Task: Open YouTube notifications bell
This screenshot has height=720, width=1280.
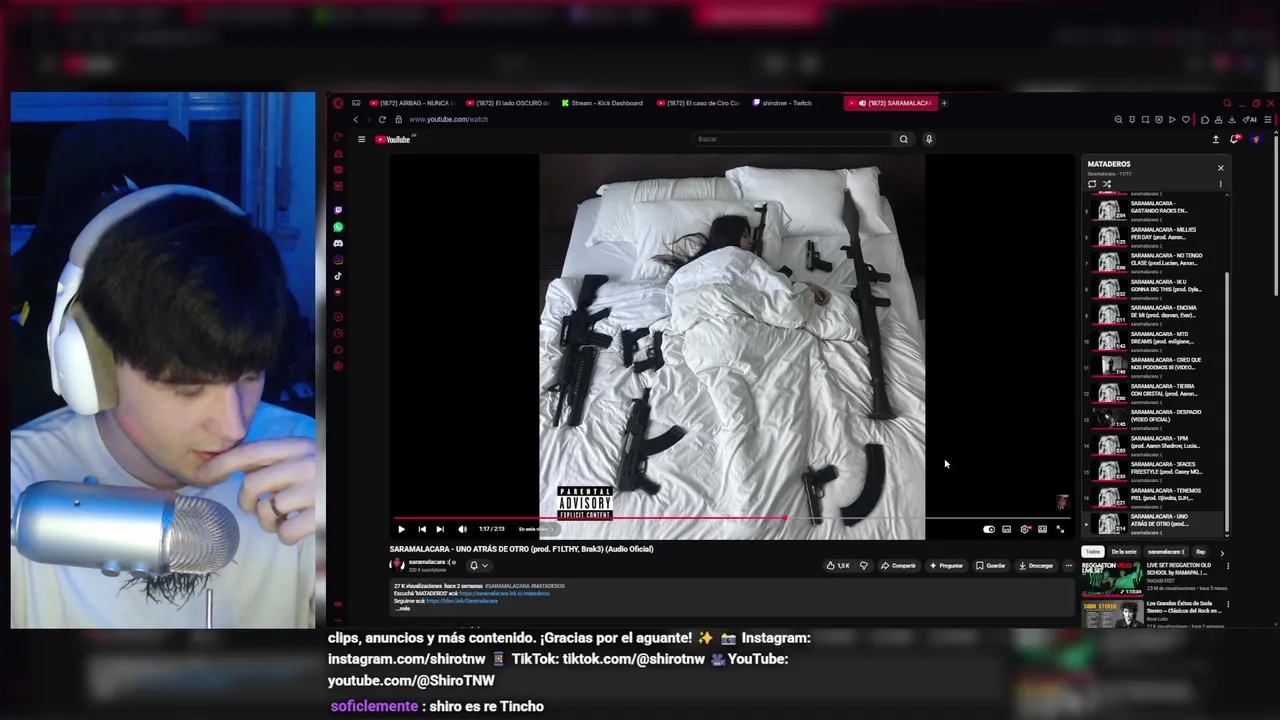Action: tap(1234, 139)
